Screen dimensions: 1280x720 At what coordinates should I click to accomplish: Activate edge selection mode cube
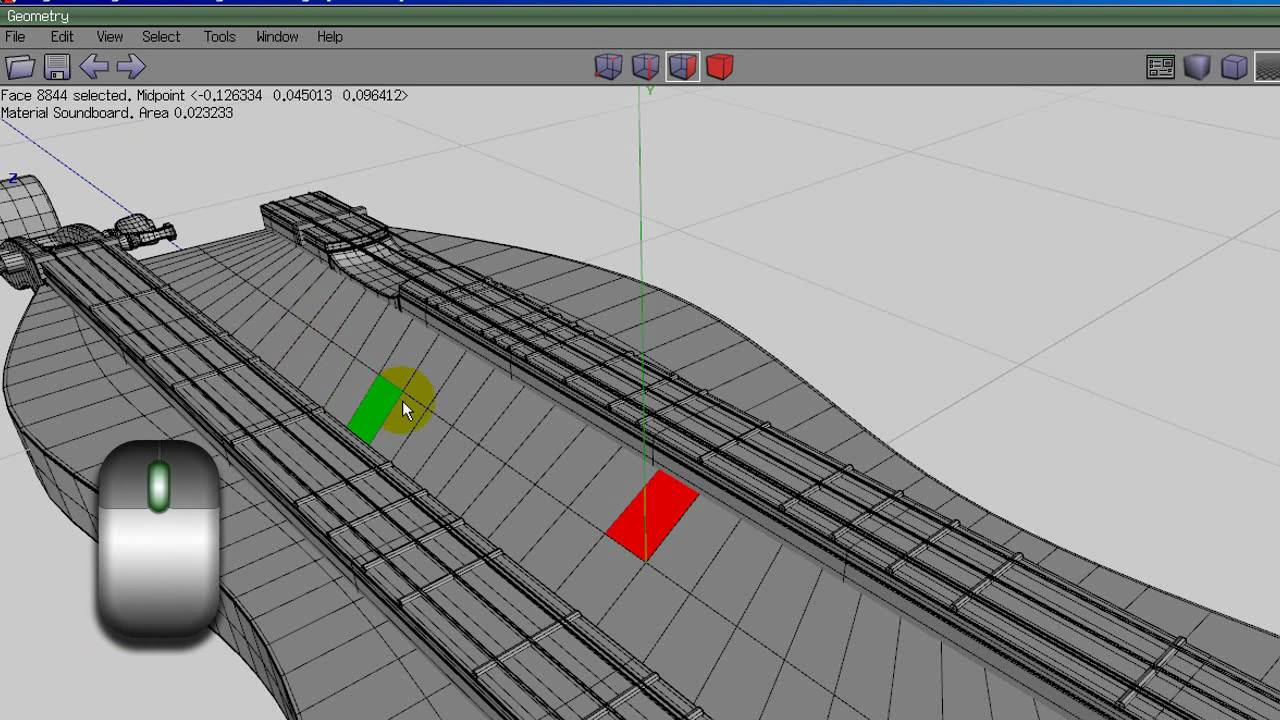645,67
